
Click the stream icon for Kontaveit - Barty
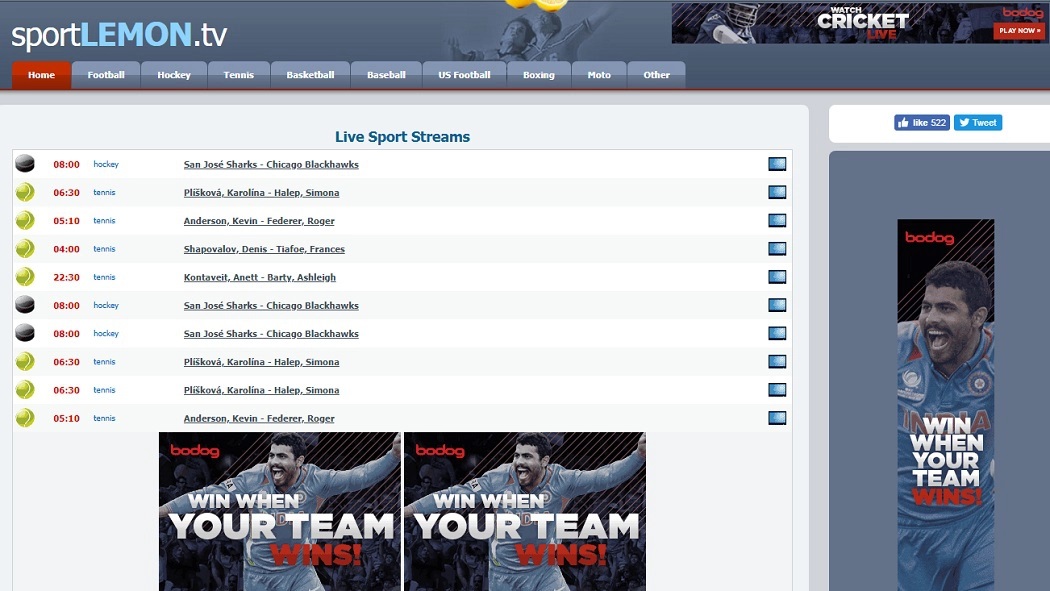pyautogui.click(x=777, y=277)
